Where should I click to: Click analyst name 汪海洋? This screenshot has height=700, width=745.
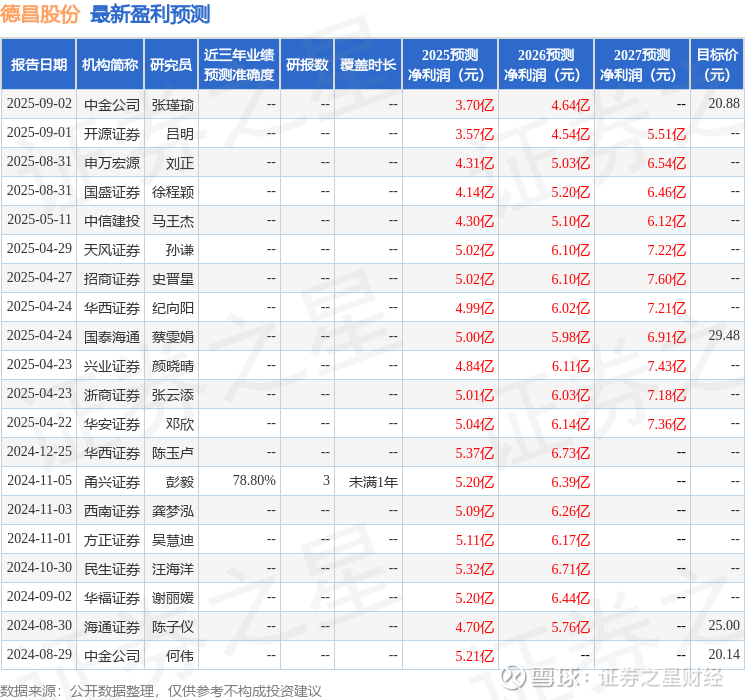pyautogui.click(x=173, y=569)
